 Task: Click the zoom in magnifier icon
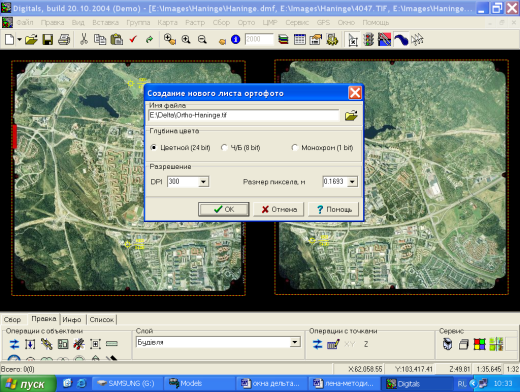186,40
